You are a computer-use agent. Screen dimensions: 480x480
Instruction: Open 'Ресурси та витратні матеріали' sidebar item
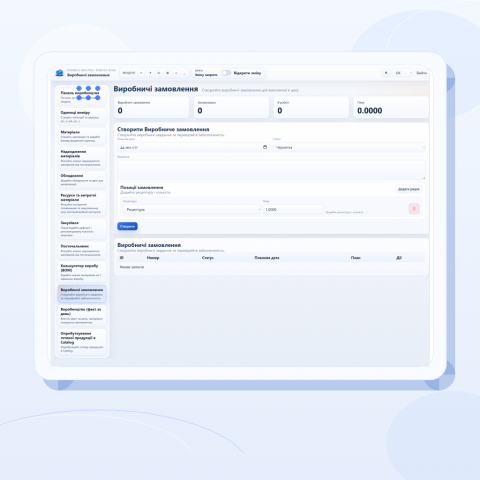(x=82, y=203)
